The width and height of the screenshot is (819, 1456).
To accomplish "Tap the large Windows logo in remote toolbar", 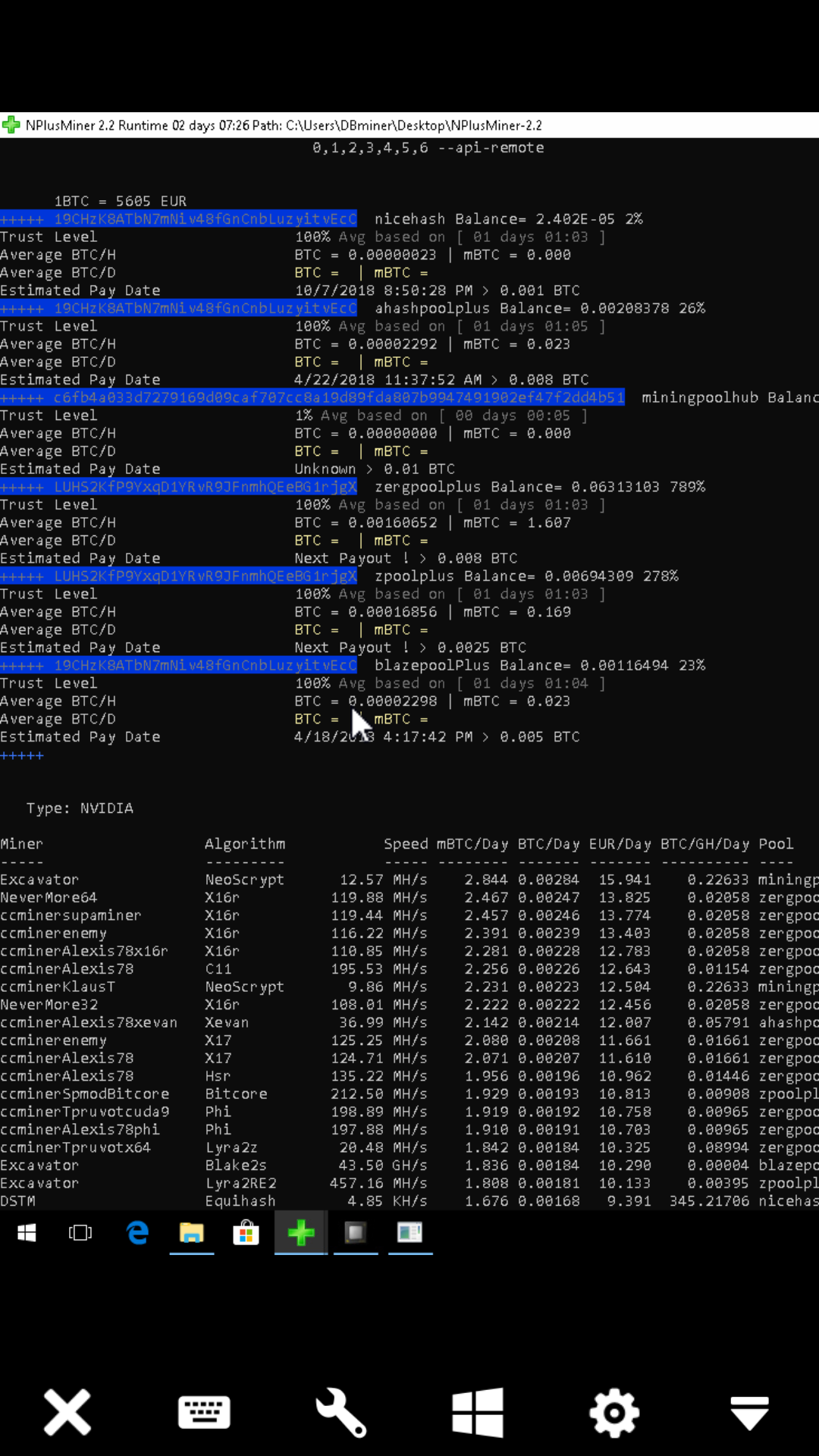I will click(477, 1413).
